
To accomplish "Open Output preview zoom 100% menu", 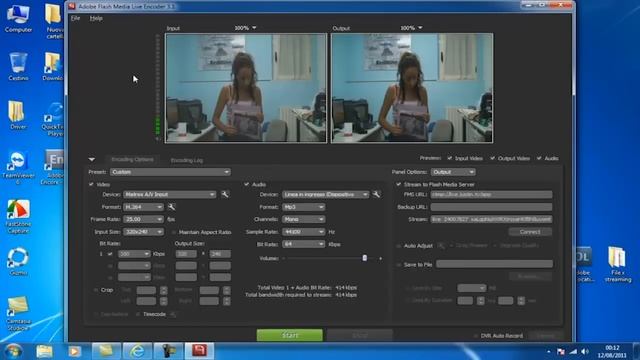I will [411, 28].
